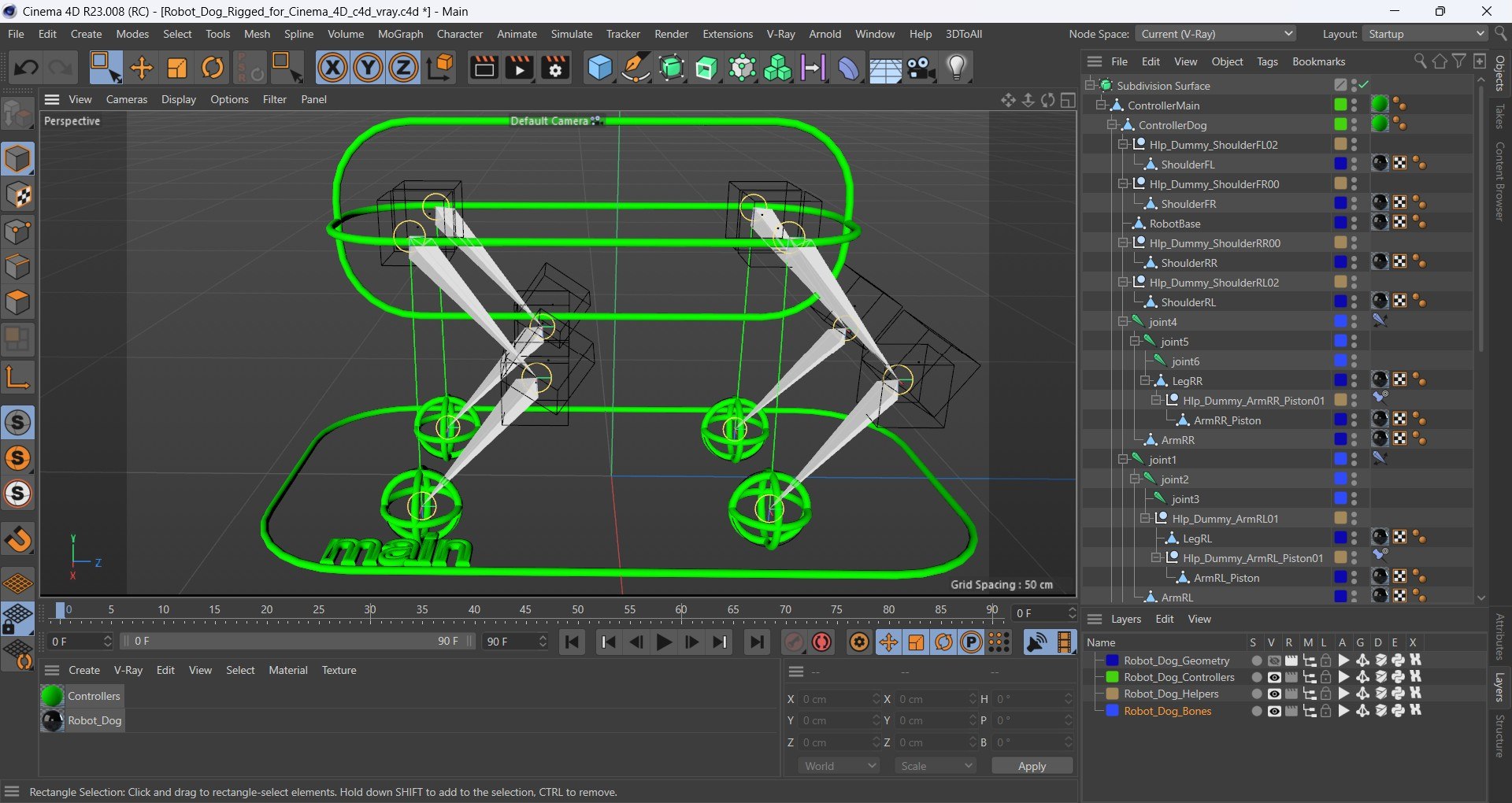The height and width of the screenshot is (803, 1512).
Task: Open the Layout Startup dropdown
Action: click(1425, 34)
